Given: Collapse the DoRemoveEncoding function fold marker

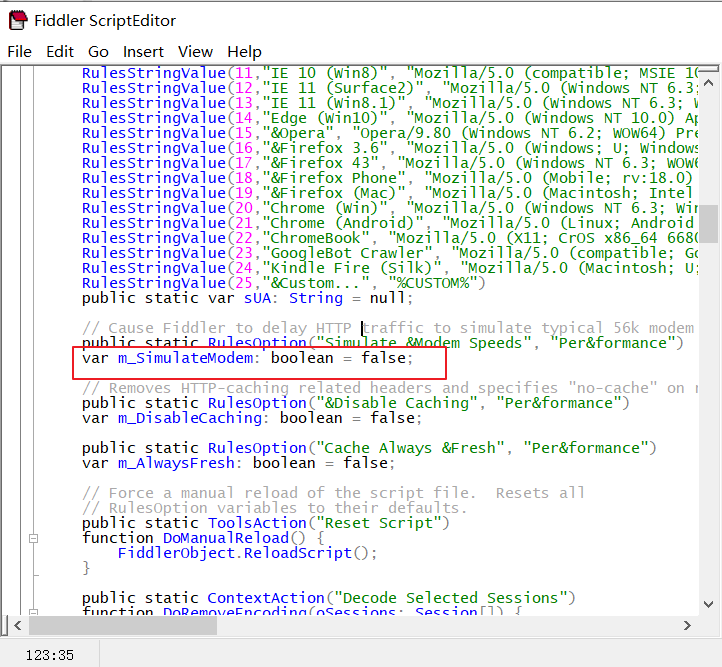Looking at the screenshot, I should click(33, 612).
